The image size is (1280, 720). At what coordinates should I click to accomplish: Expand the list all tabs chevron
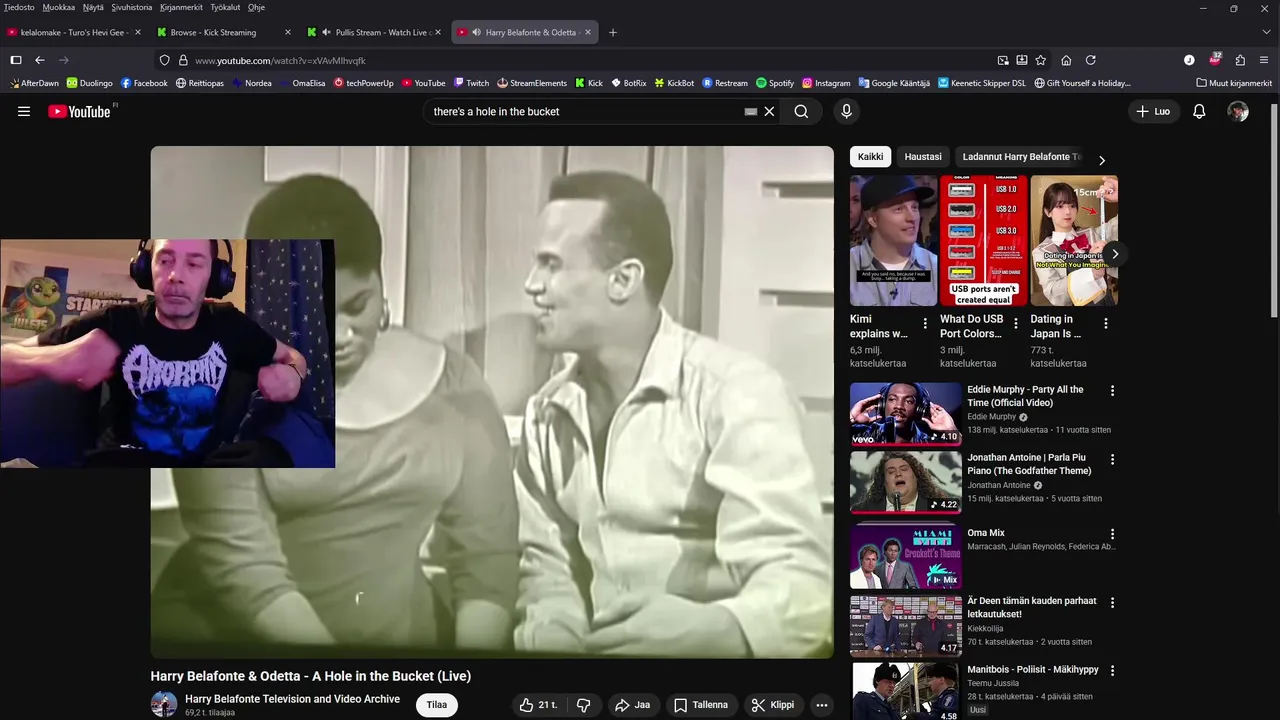pos(1266,32)
